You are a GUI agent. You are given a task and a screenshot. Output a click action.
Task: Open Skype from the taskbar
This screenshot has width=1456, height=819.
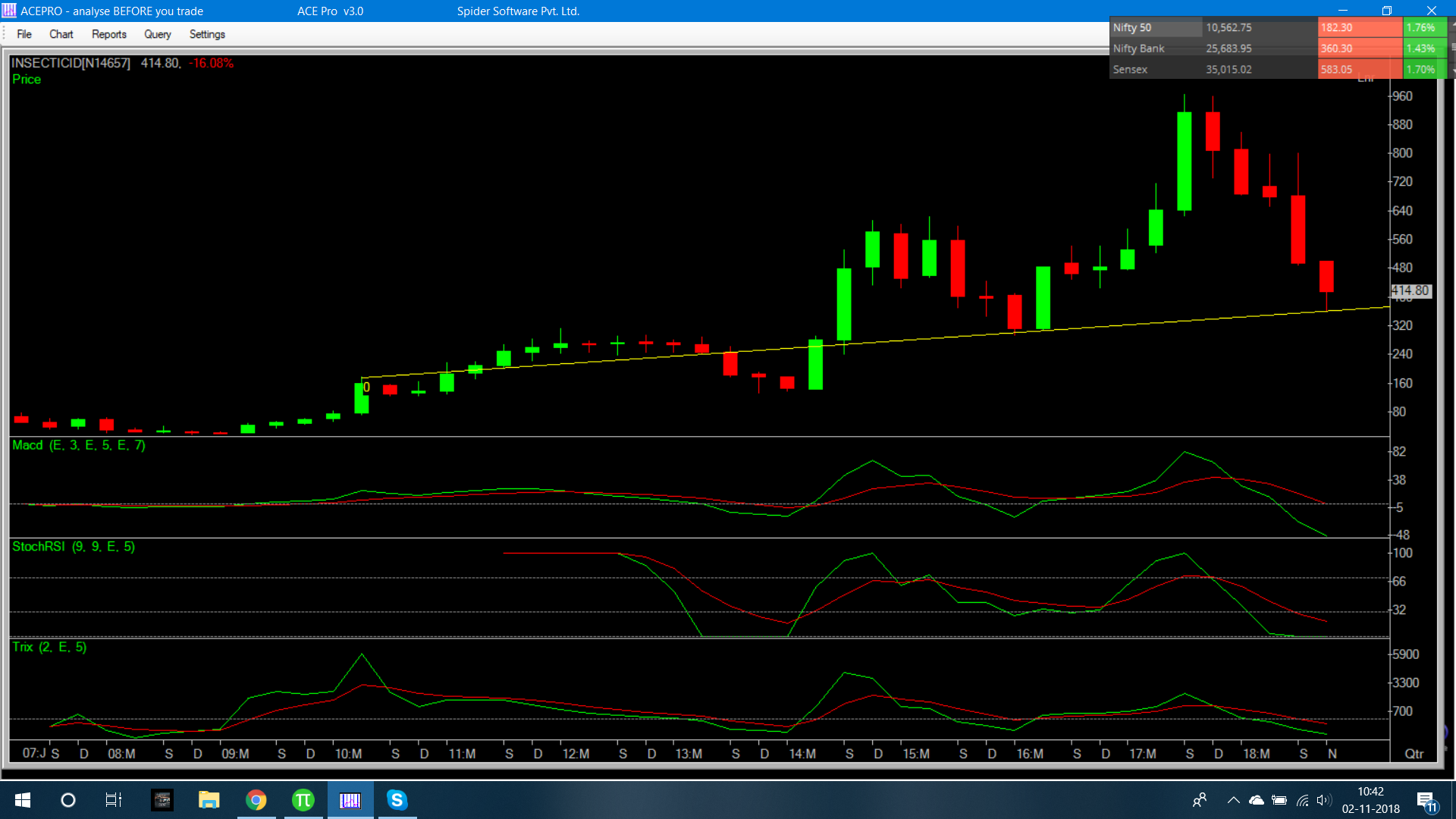(x=397, y=800)
